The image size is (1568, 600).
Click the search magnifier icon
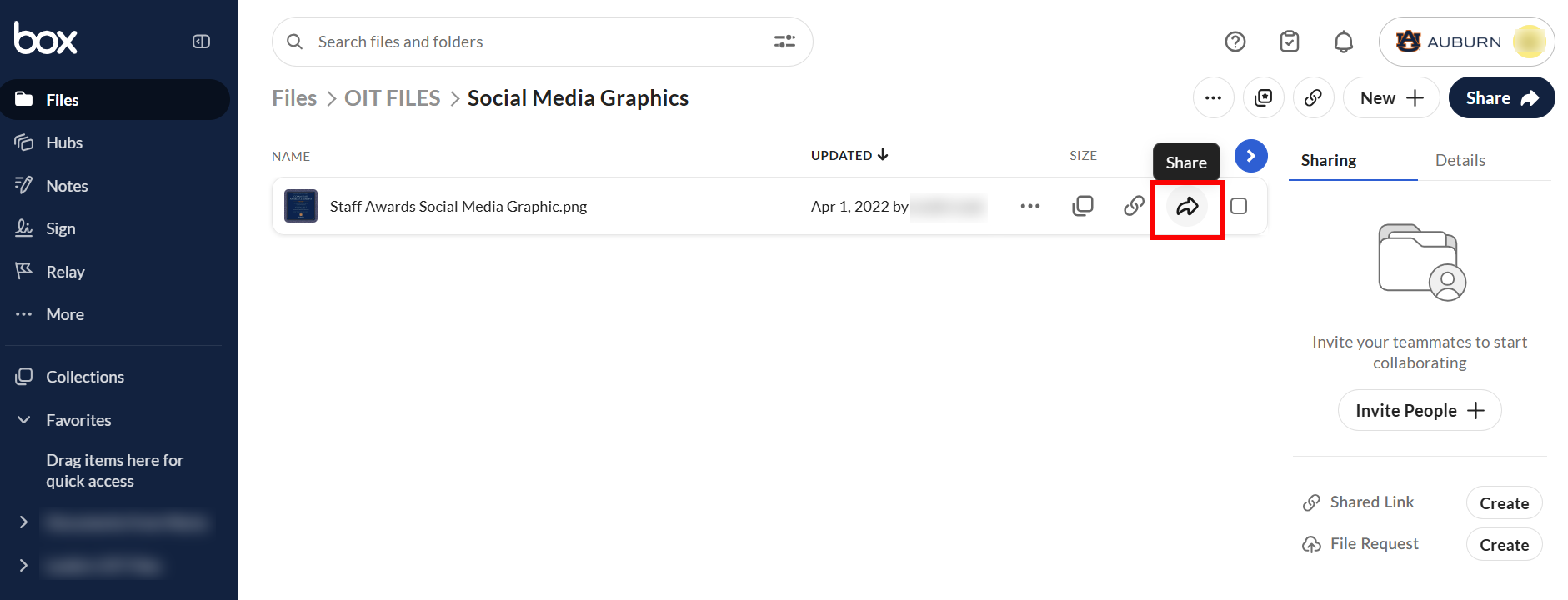294,42
